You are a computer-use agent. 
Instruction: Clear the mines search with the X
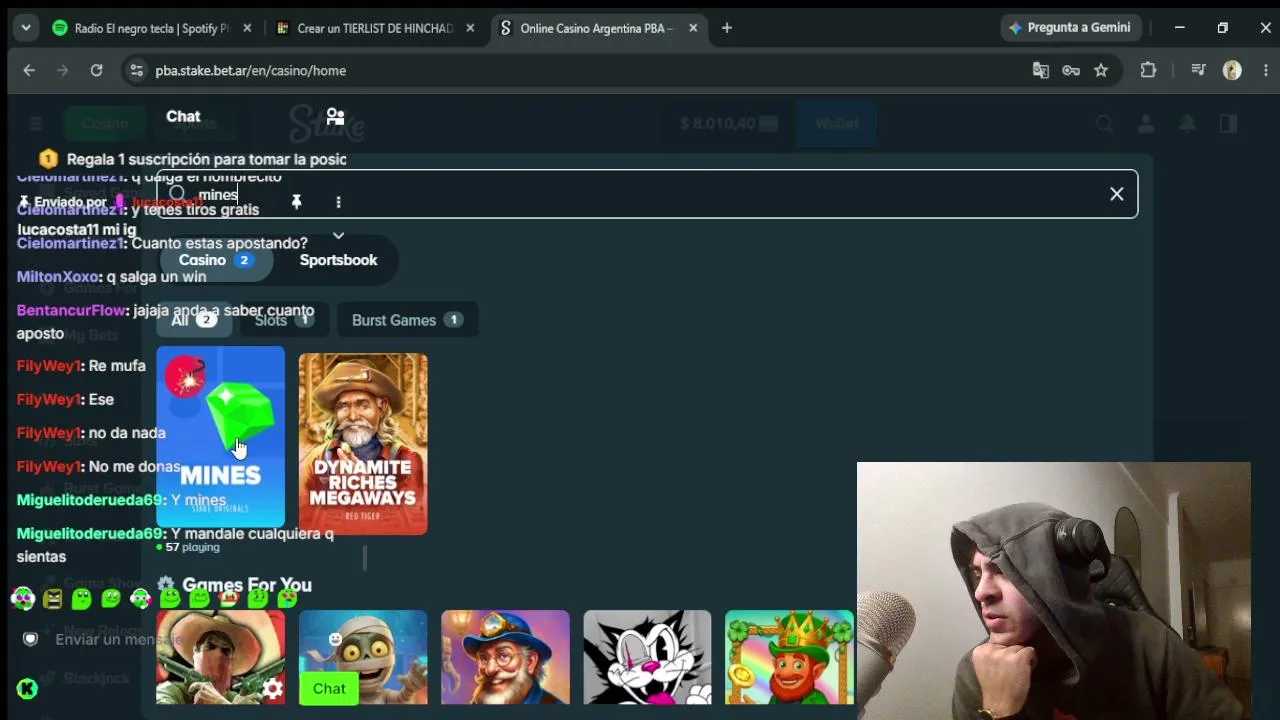(1117, 194)
